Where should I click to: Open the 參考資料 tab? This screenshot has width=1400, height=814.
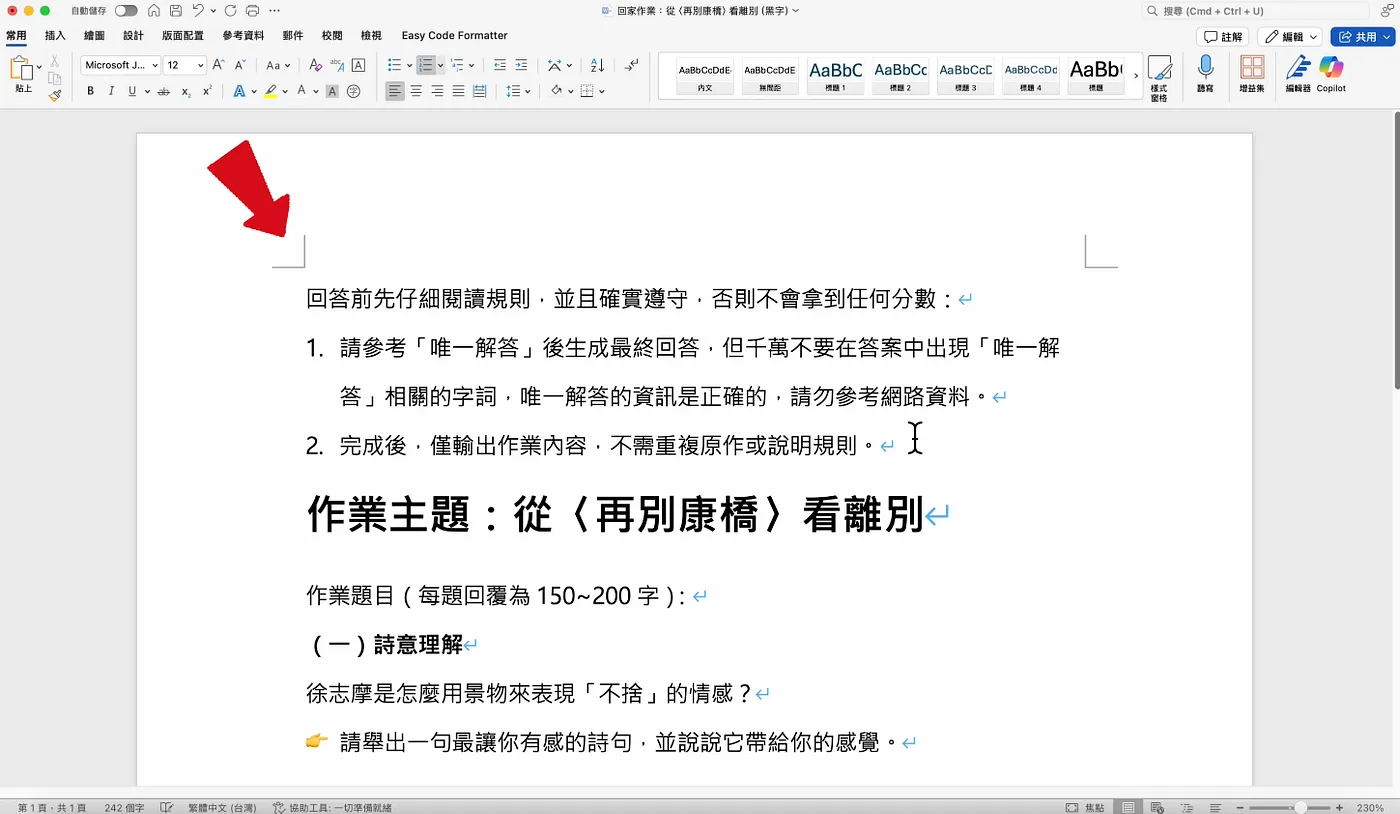243,36
